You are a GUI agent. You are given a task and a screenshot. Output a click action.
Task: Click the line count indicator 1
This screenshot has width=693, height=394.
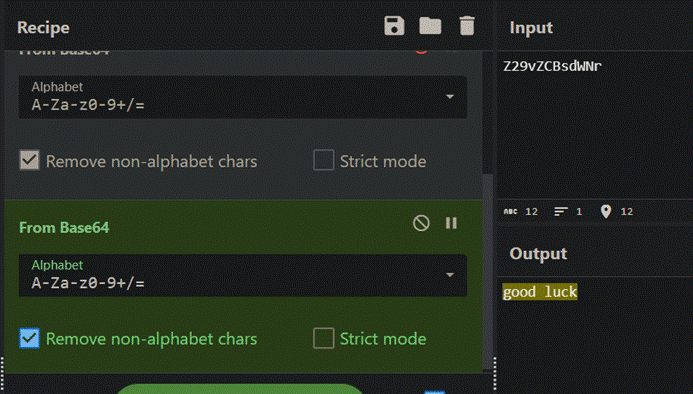[568, 211]
